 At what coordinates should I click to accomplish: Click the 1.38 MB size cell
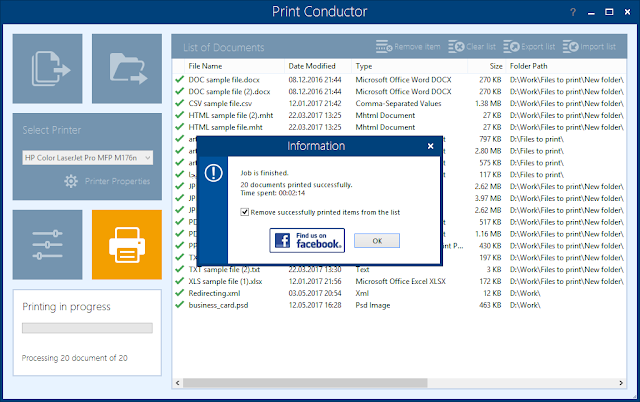(x=488, y=103)
